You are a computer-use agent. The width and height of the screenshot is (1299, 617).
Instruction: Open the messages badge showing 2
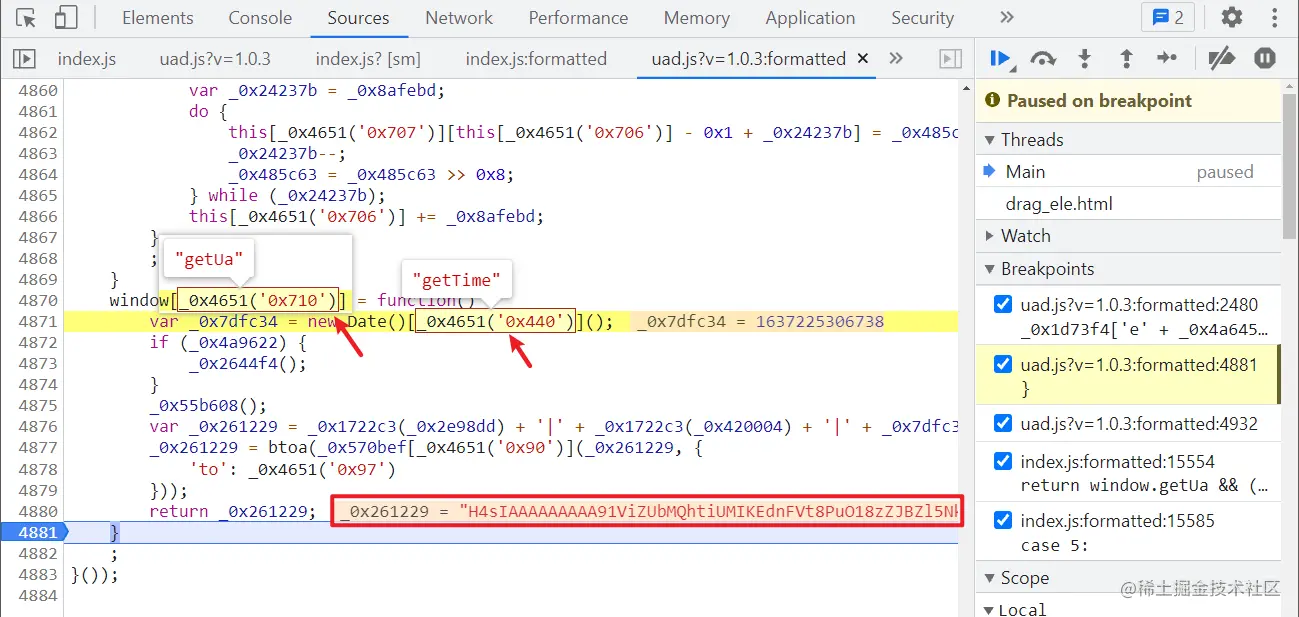pos(1168,17)
